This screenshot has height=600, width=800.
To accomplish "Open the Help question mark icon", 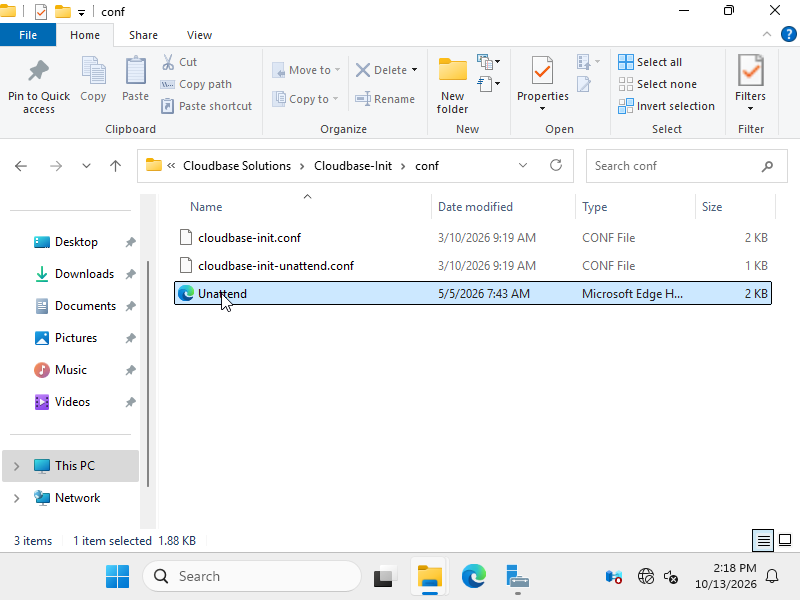I will click(788, 35).
